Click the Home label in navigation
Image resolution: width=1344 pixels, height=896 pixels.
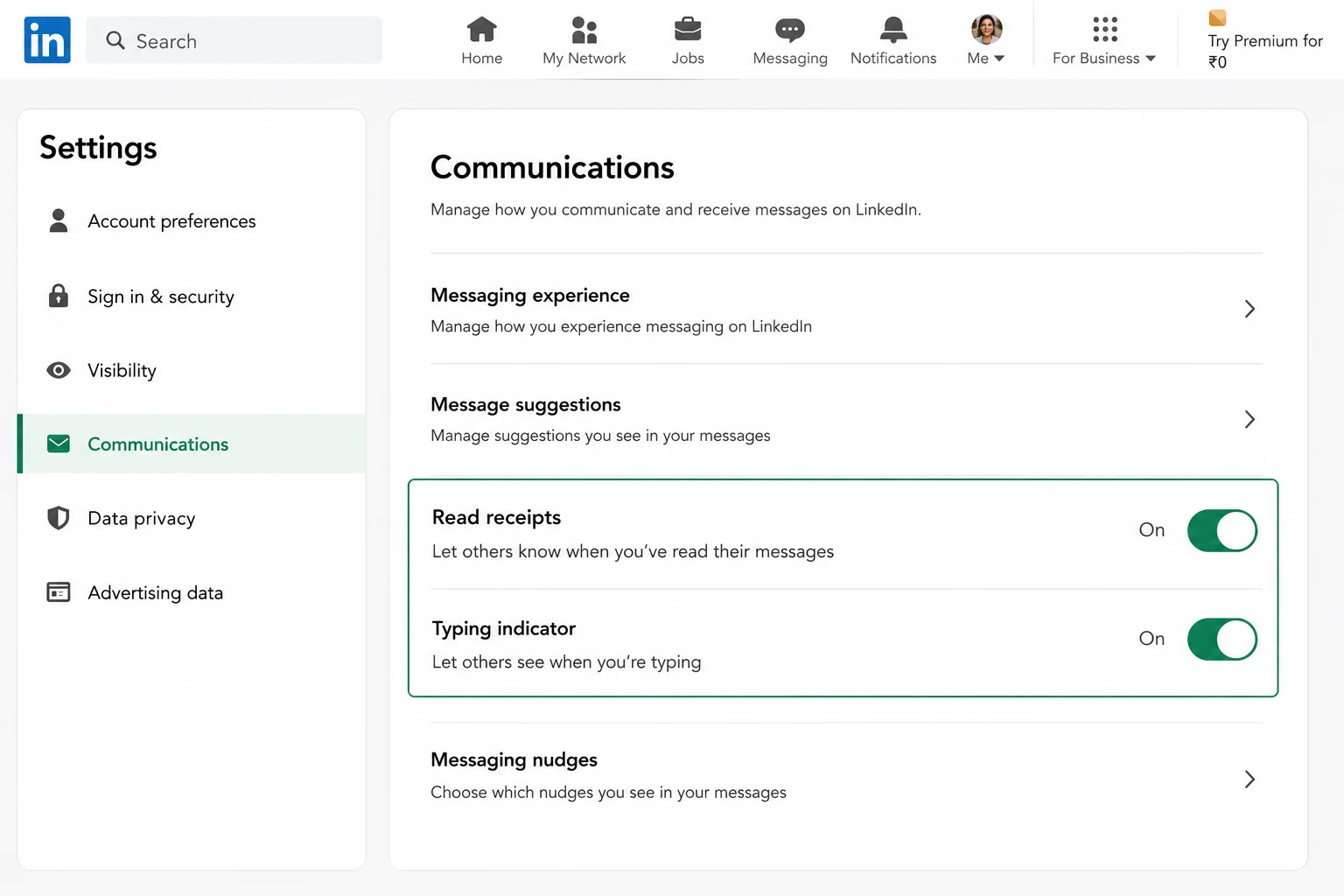pos(482,59)
